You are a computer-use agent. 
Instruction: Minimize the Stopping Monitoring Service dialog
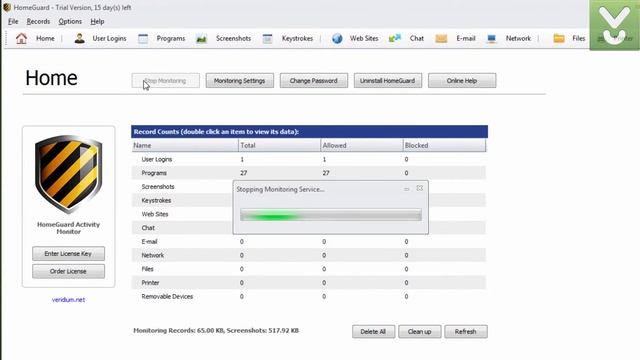407,189
